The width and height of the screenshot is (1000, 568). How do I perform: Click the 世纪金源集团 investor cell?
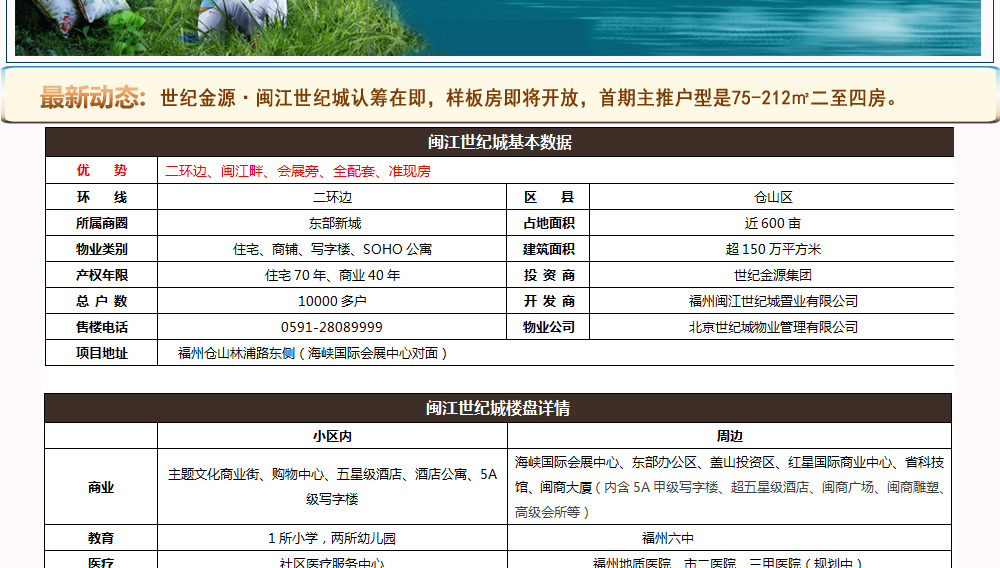point(772,275)
